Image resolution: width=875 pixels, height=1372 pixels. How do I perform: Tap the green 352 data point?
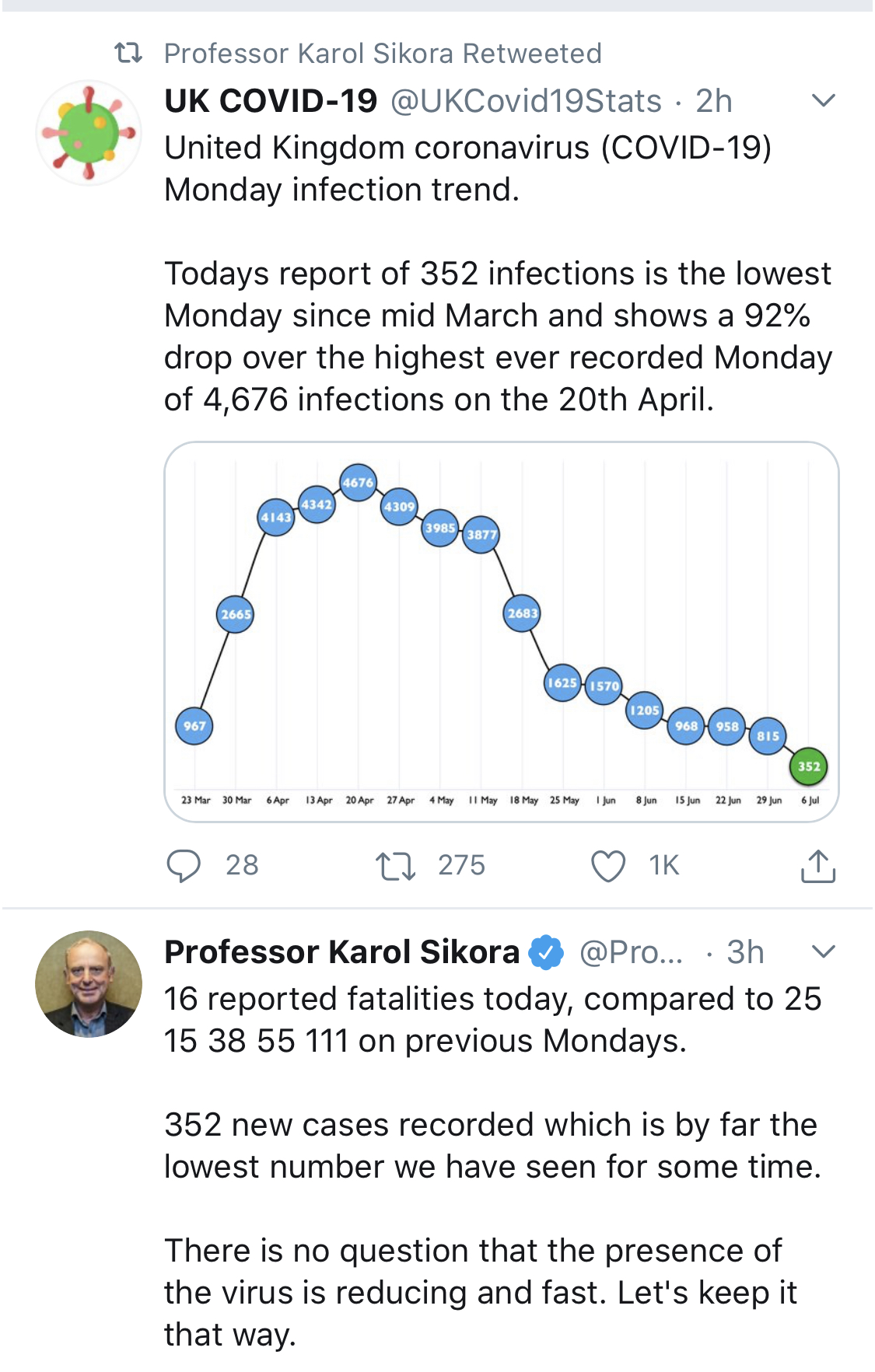809,766
